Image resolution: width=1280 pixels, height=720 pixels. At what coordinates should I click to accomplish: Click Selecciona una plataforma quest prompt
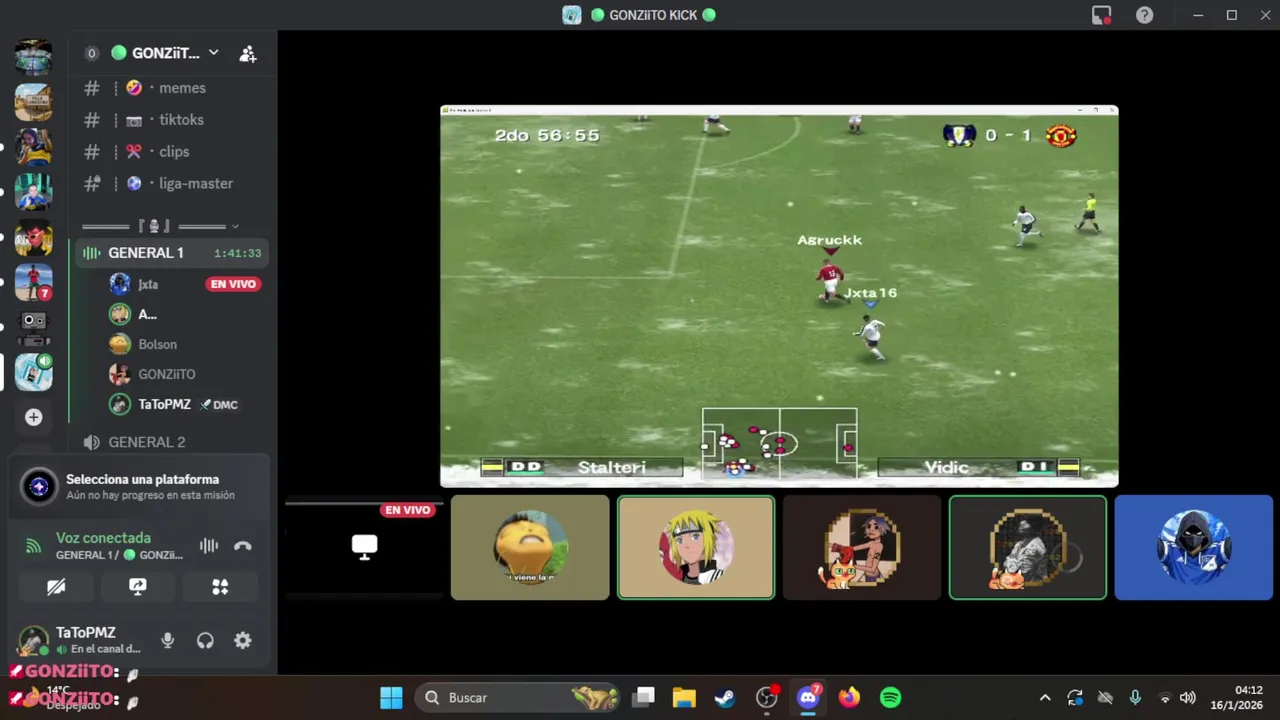[139, 486]
